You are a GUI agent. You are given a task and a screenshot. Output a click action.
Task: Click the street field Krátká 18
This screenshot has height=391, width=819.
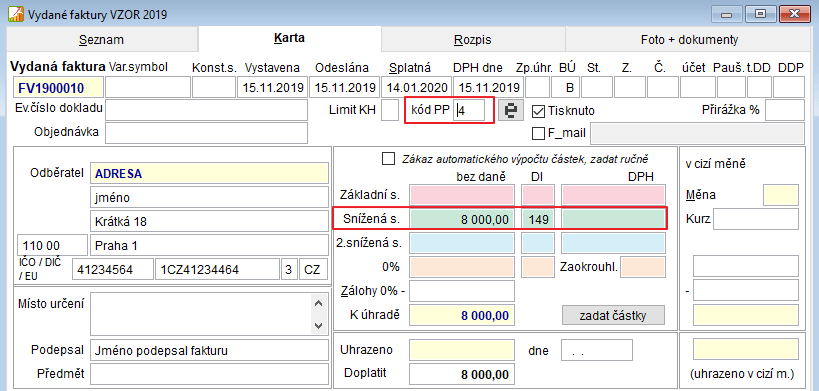209,221
